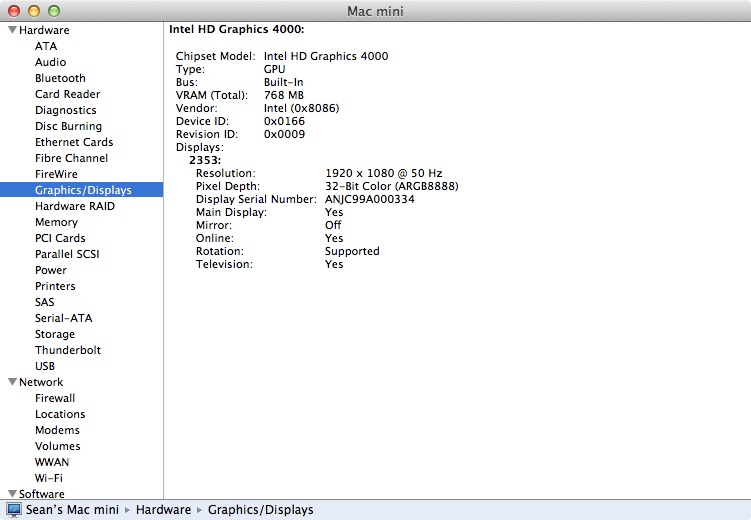Select ATA in the sidebar
Screen dimensions: 751x520
coord(46,46)
